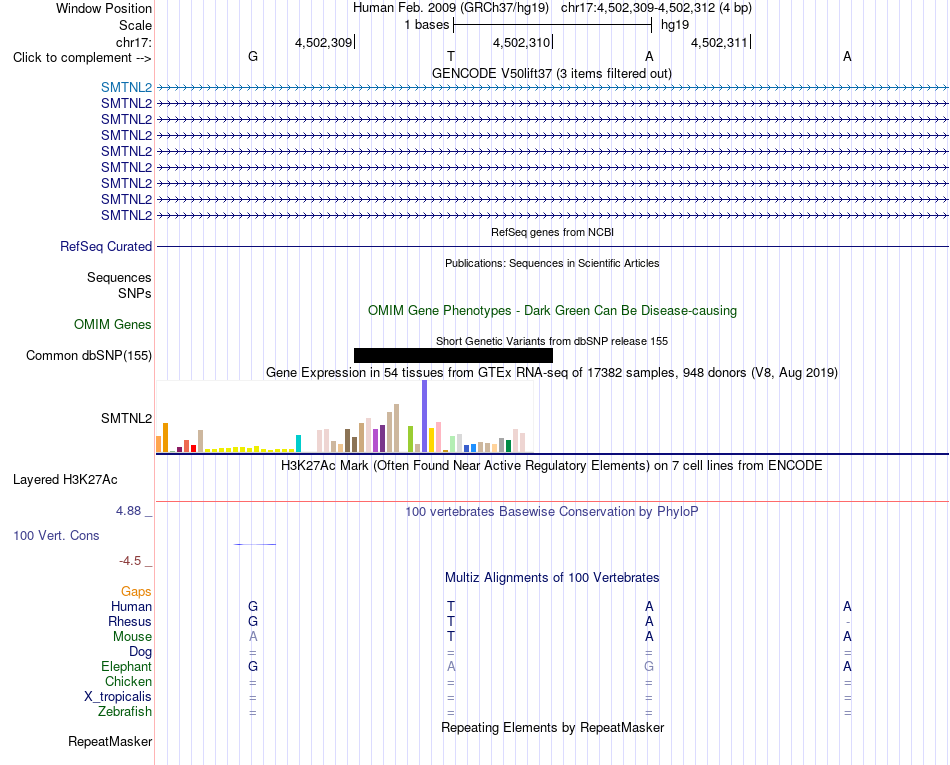Click the tallest purple-blue GTEx expression bar
The height and width of the screenshot is (765, 950).
pyautogui.click(x=424, y=416)
